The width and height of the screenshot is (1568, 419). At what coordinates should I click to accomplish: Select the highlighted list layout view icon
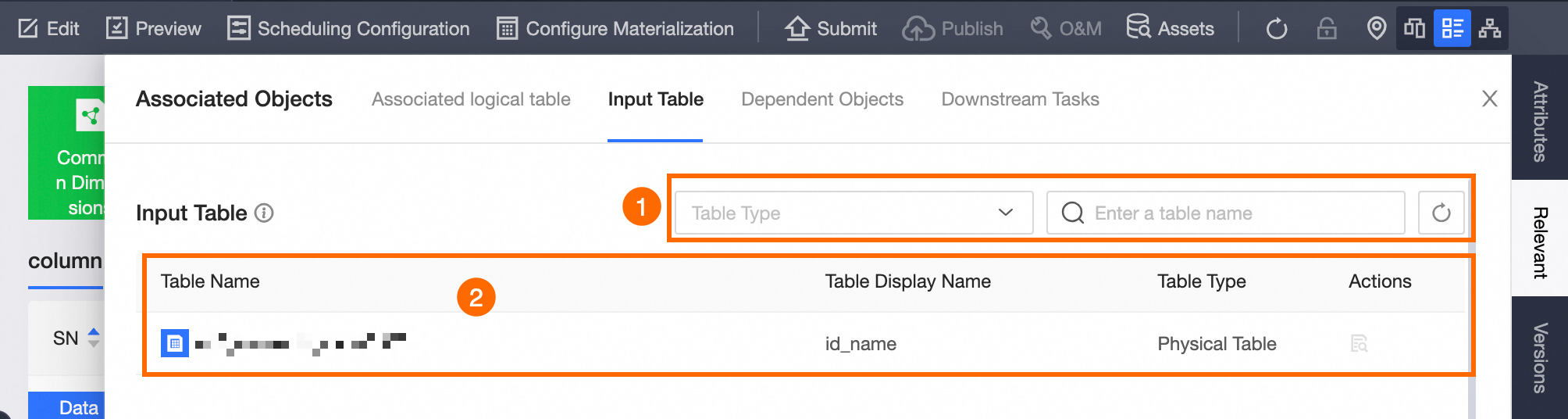(1452, 29)
